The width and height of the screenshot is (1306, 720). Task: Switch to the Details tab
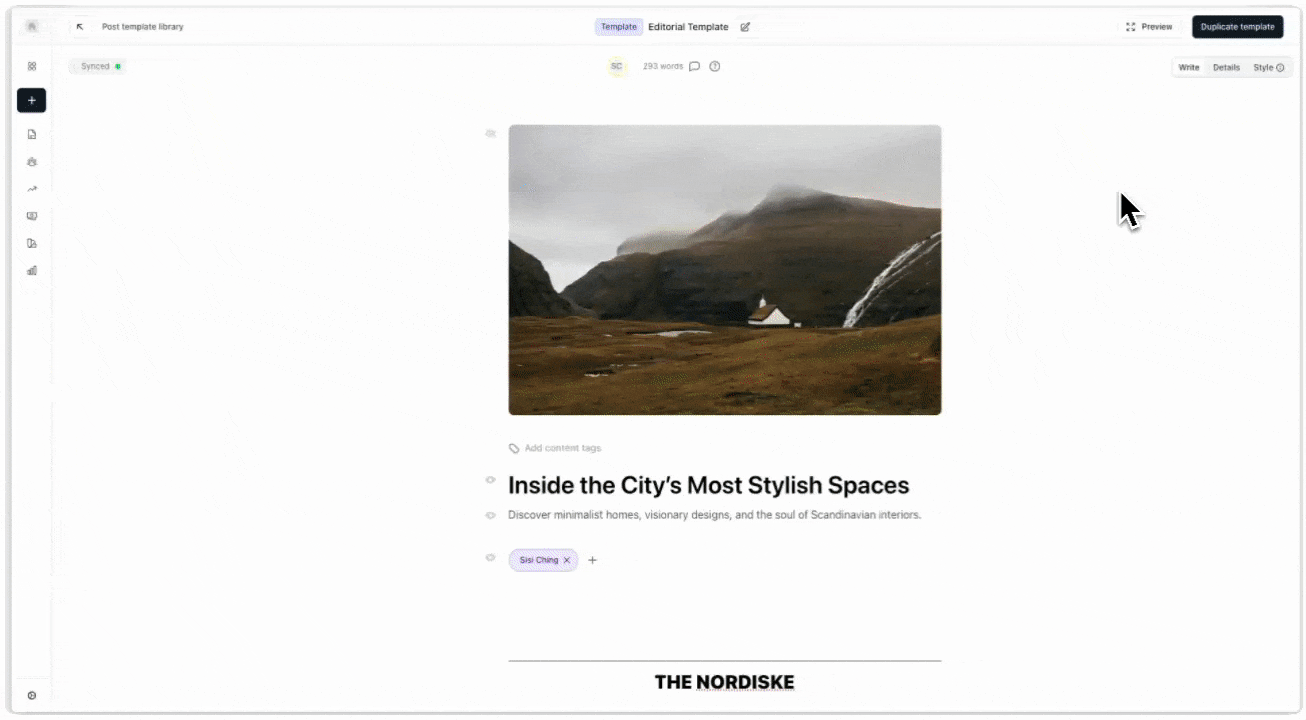(x=1226, y=67)
